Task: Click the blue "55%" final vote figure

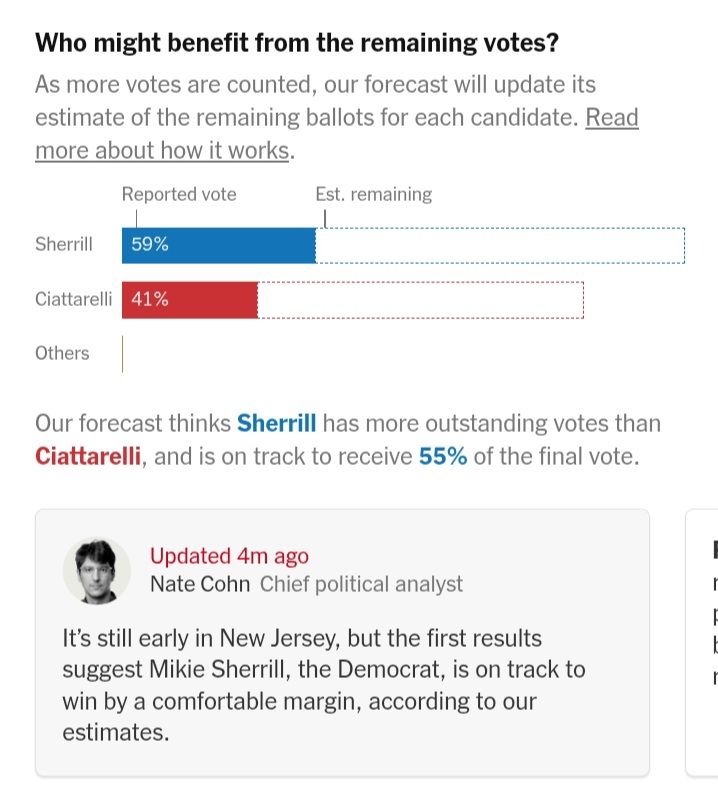Action: 443,457
